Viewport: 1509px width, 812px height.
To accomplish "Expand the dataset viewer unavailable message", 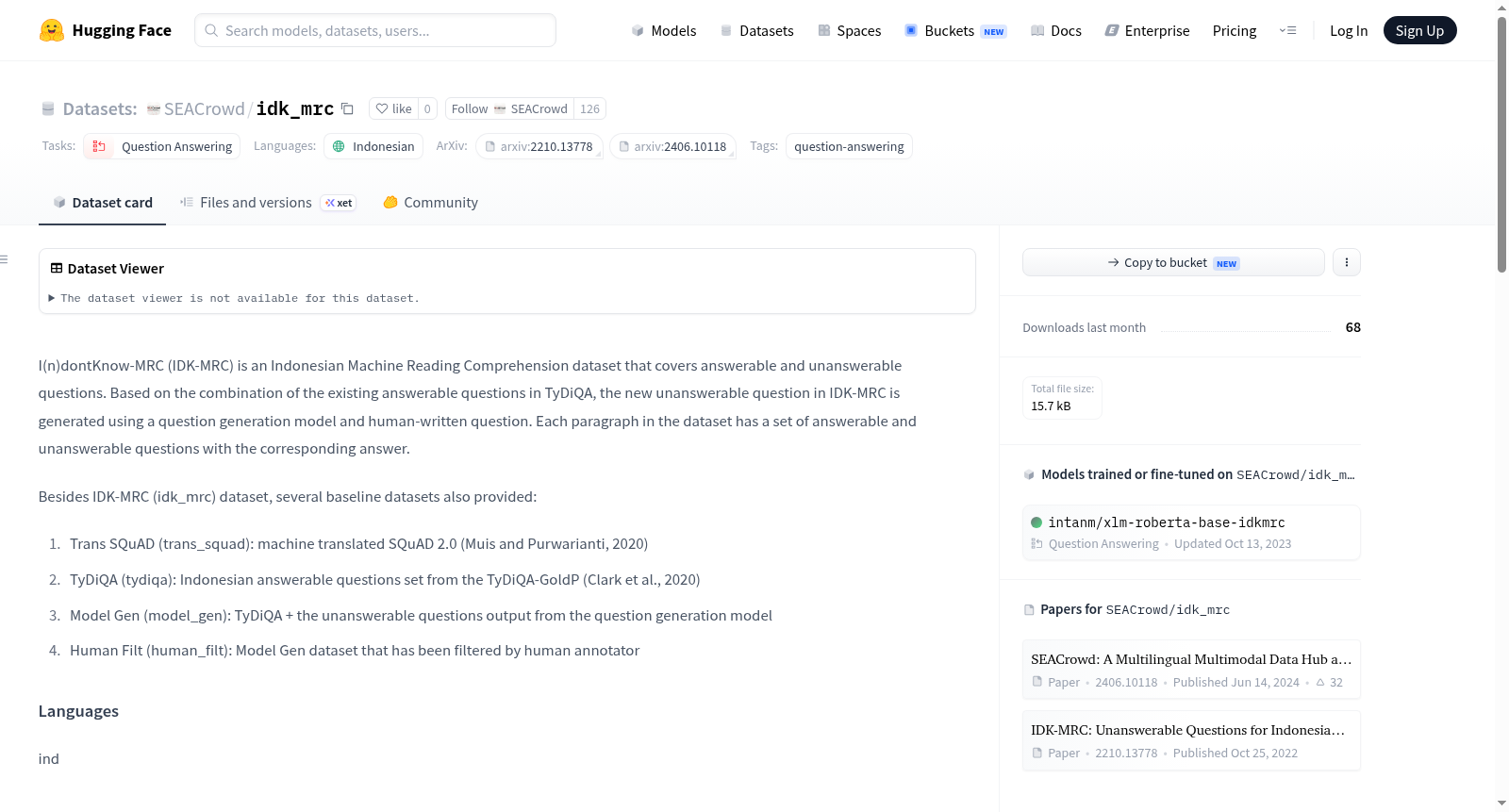I will pos(234,298).
